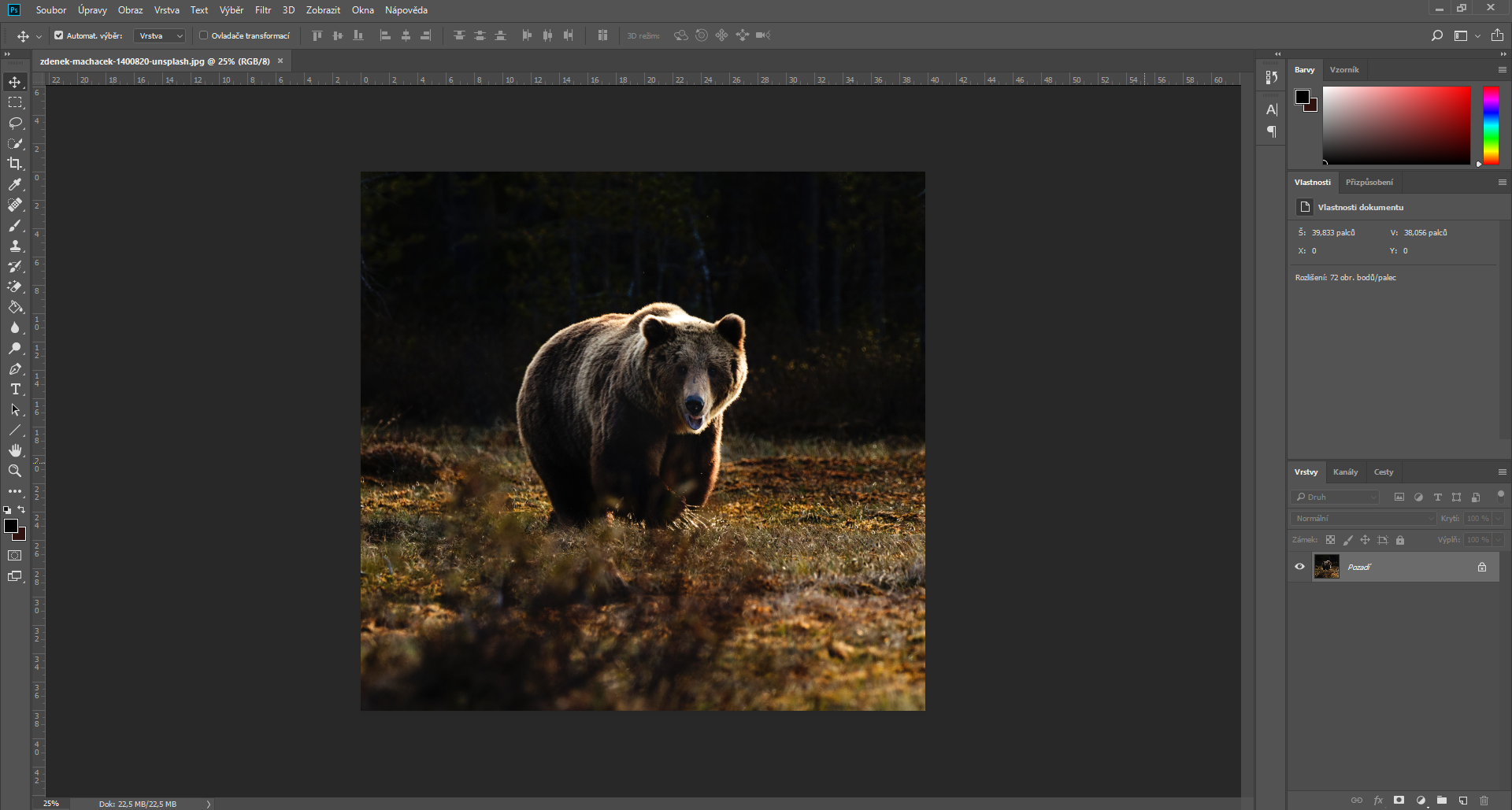Viewport: 1512px width, 810px height.
Task: Hide the Pozadí layer visibility
Action: click(1299, 567)
